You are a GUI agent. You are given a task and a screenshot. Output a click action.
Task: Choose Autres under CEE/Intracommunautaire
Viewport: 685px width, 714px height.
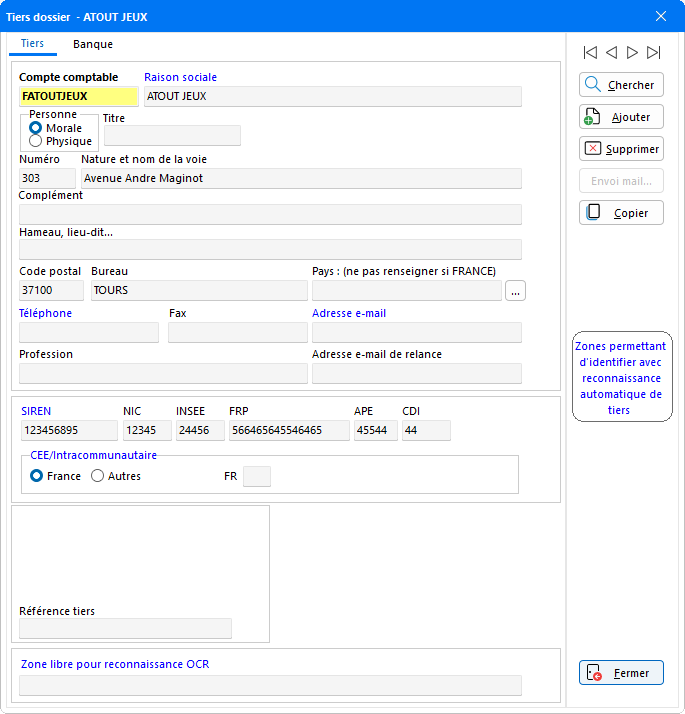98,476
